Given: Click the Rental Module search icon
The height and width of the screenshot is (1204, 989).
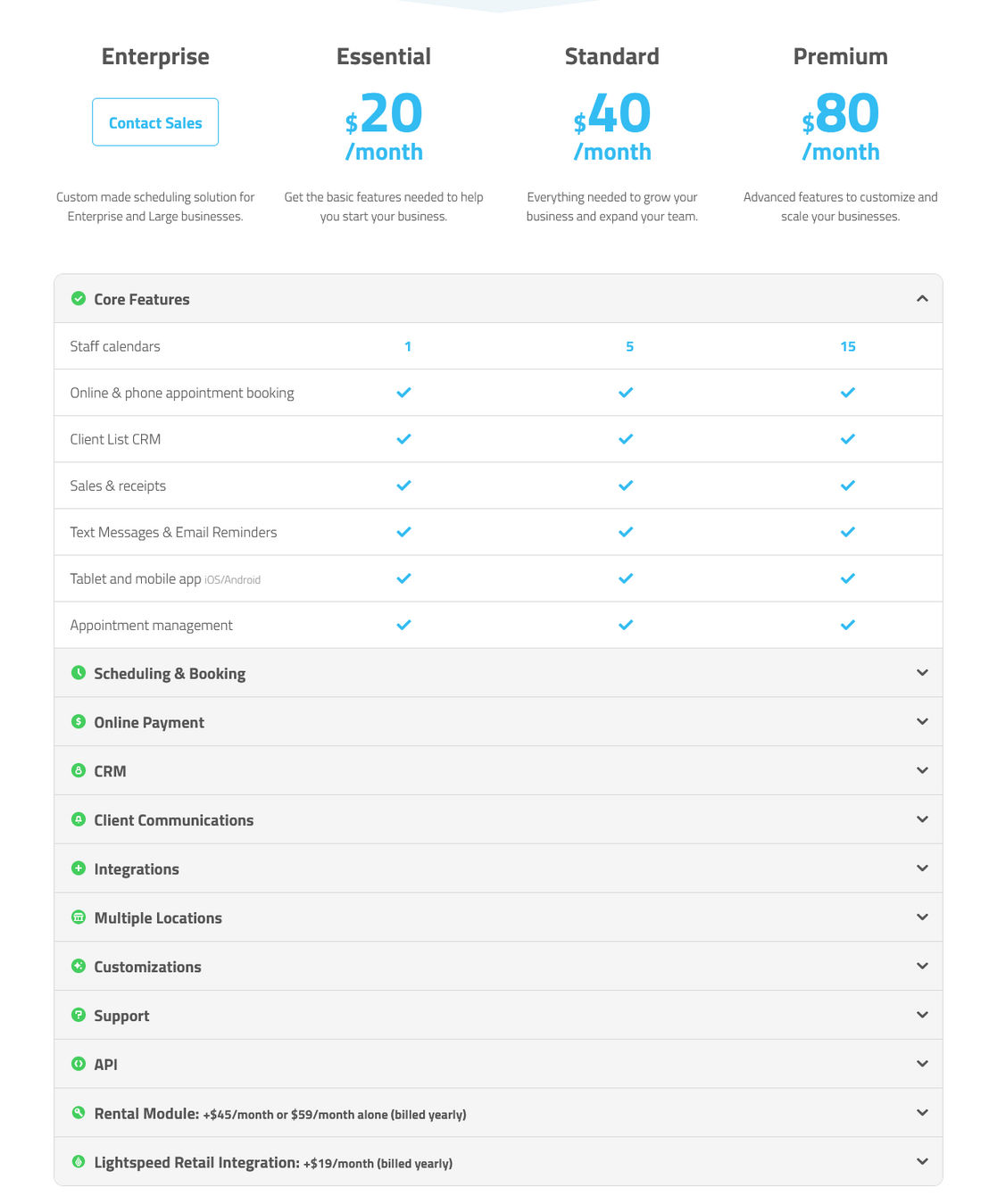Looking at the screenshot, I should pyautogui.click(x=79, y=1112).
